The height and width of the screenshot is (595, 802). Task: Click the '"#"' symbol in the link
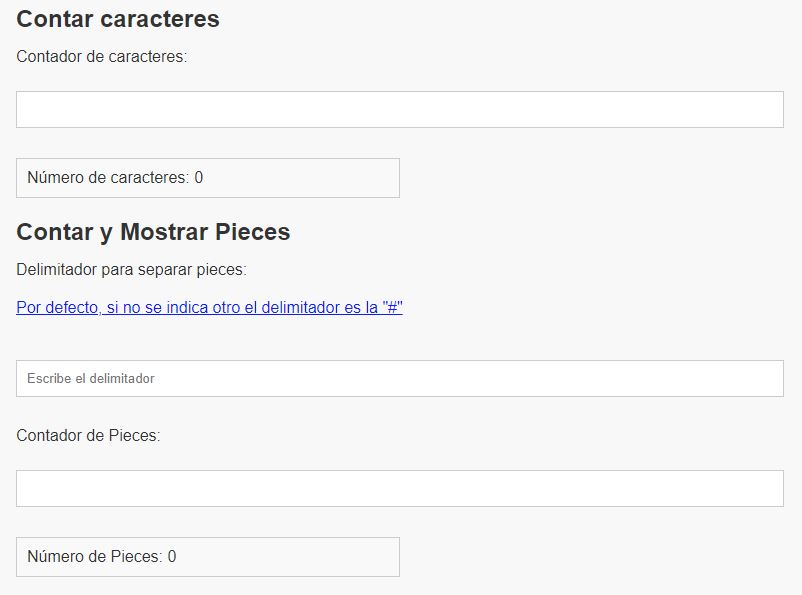pyautogui.click(x=392, y=308)
